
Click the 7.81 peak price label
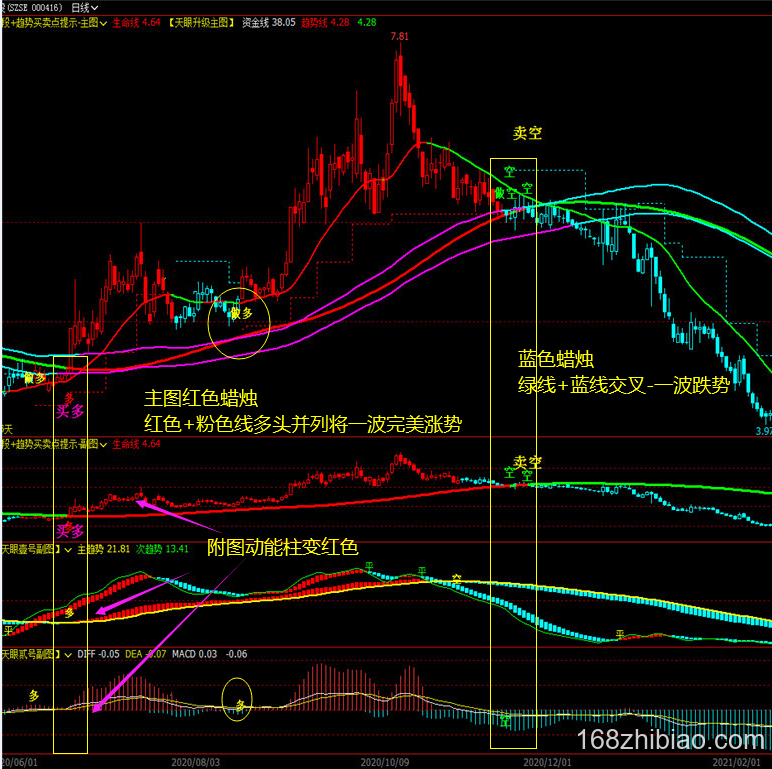tap(399, 37)
